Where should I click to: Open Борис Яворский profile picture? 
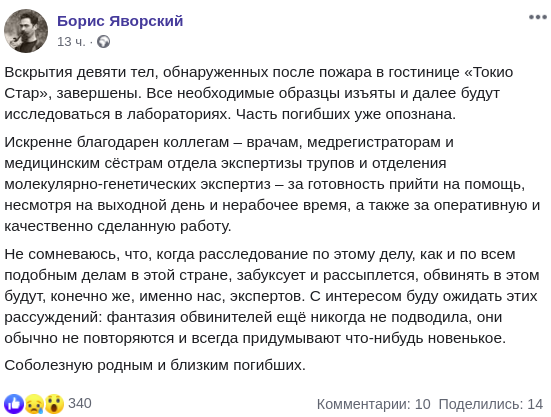(x=26, y=31)
